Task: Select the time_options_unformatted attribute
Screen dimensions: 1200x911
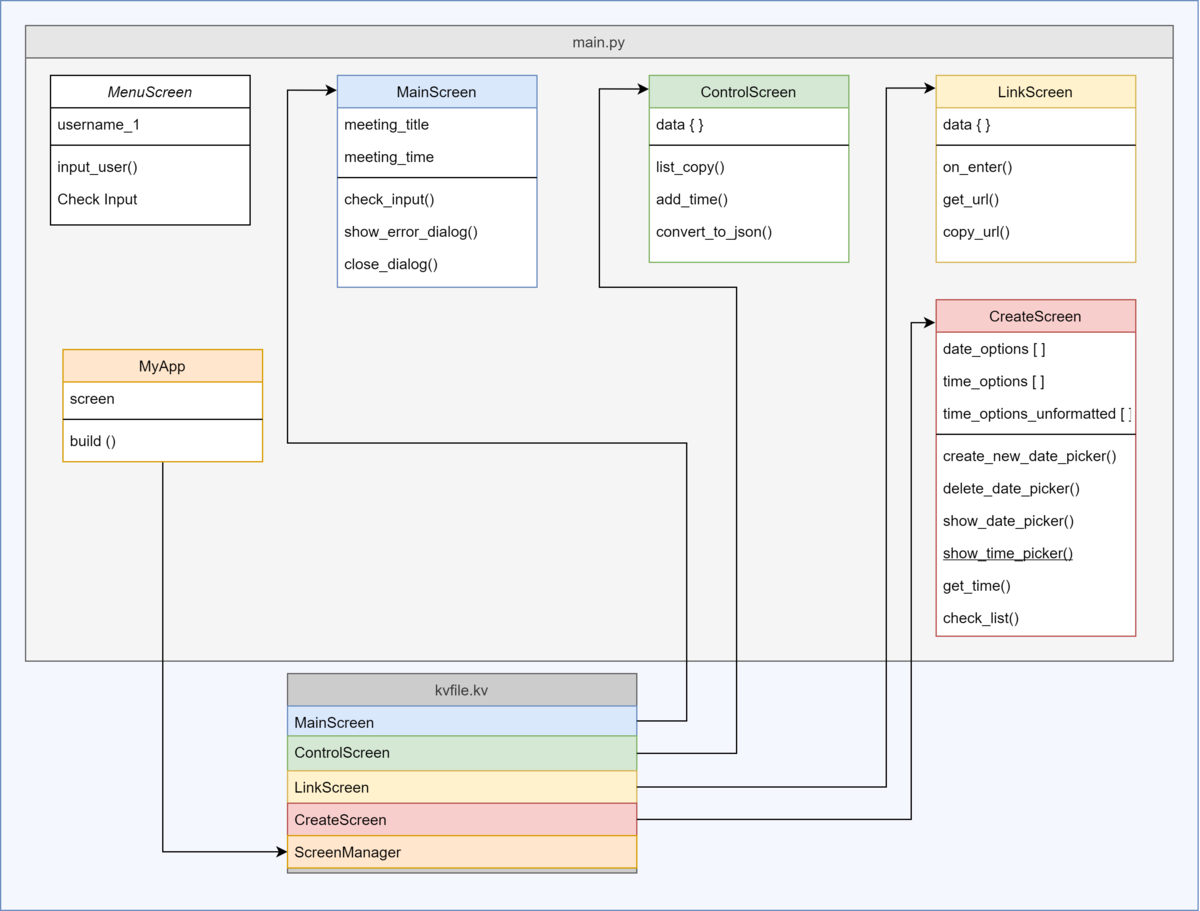Action: click(1029, 414)
